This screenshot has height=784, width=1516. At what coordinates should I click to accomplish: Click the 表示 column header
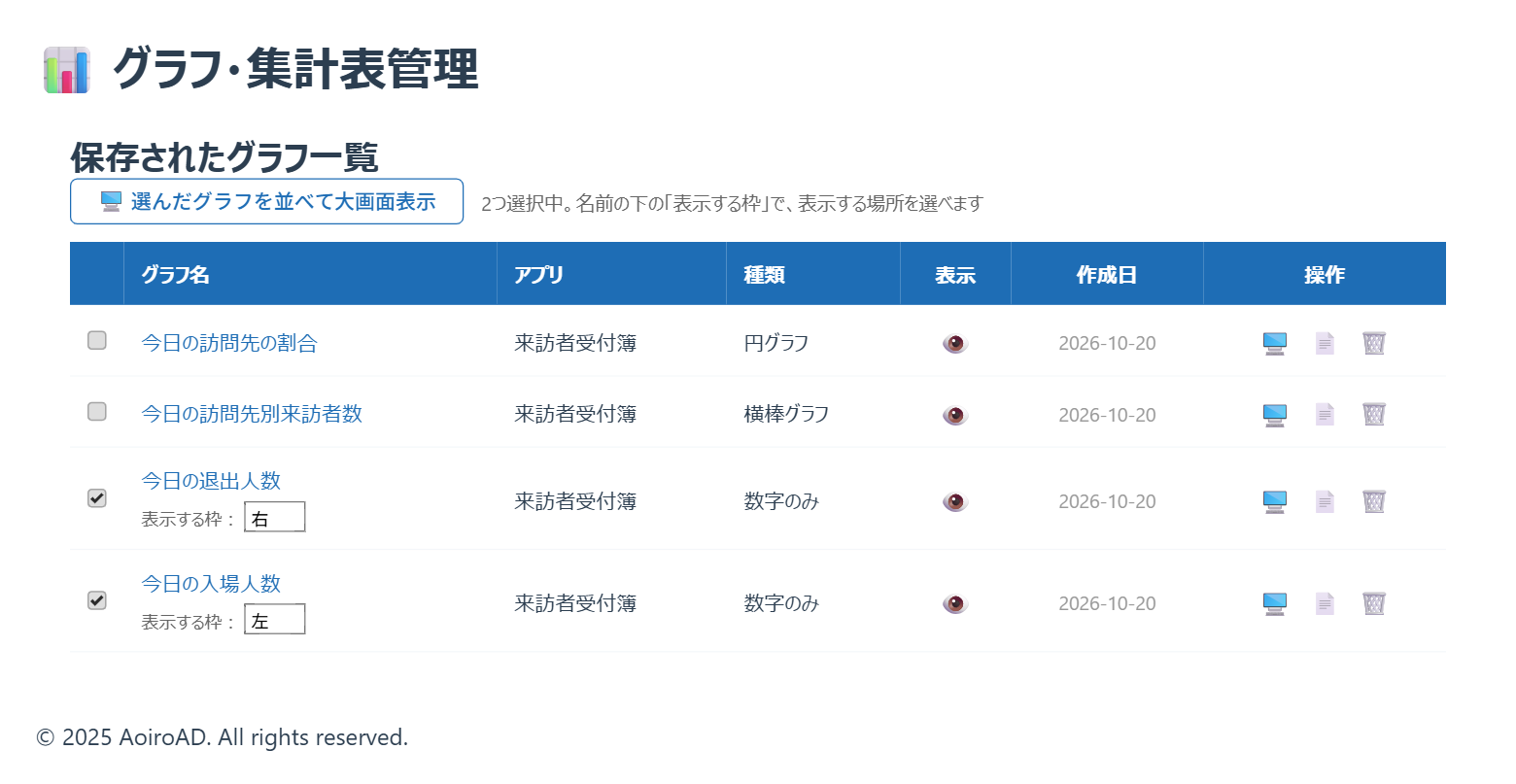click(x=955, y=275)
